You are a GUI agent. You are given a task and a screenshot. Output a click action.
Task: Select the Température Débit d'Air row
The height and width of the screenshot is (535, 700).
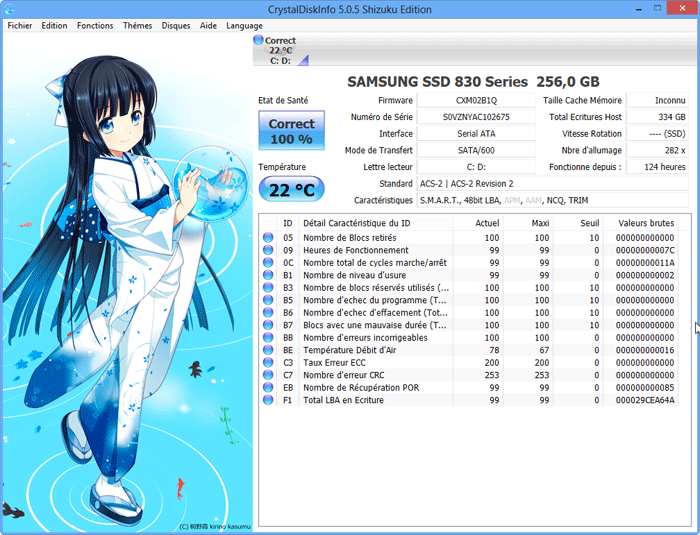(x=469, y=350)
